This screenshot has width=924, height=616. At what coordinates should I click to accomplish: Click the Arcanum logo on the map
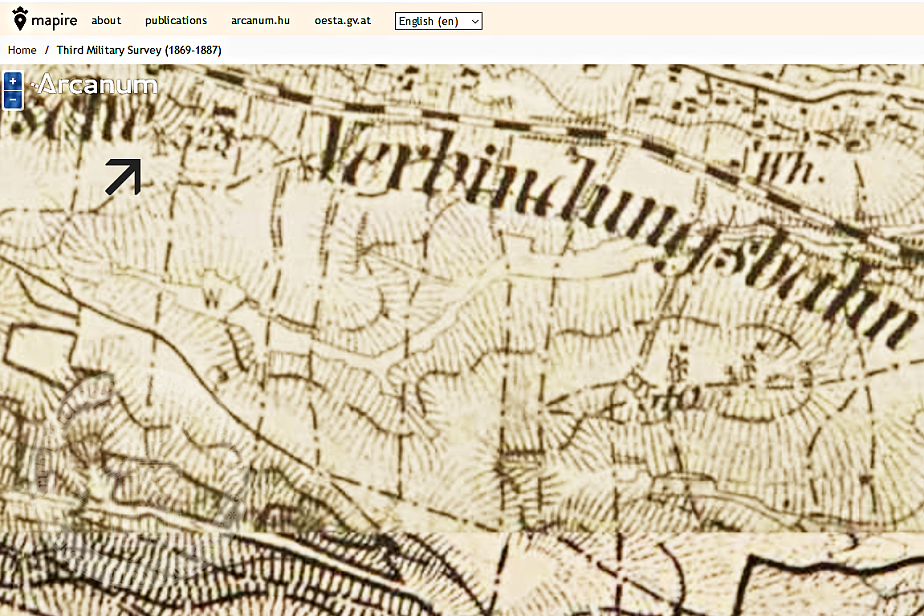[96, 84]
